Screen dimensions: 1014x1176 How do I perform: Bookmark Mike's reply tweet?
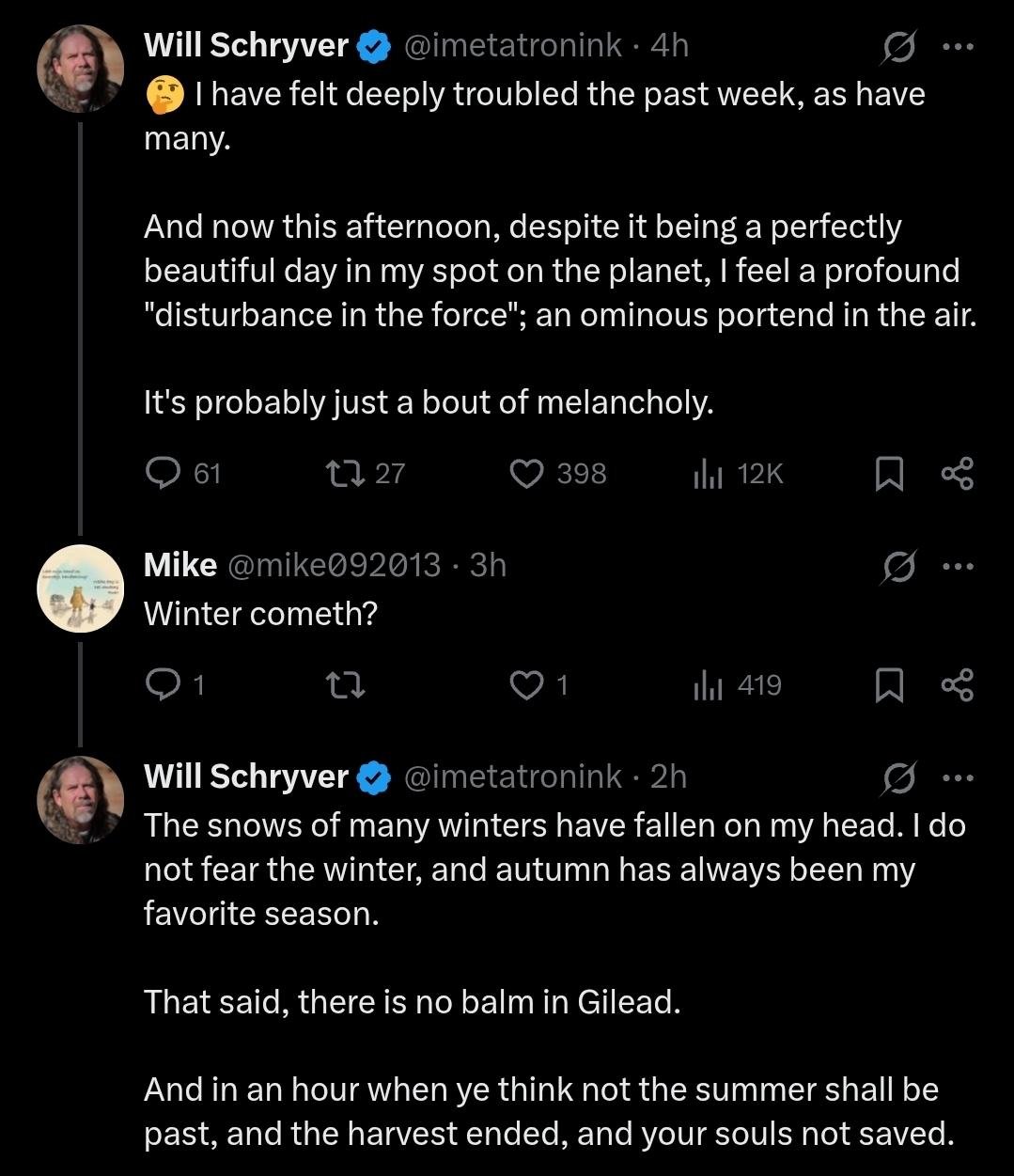click(888, 685)
